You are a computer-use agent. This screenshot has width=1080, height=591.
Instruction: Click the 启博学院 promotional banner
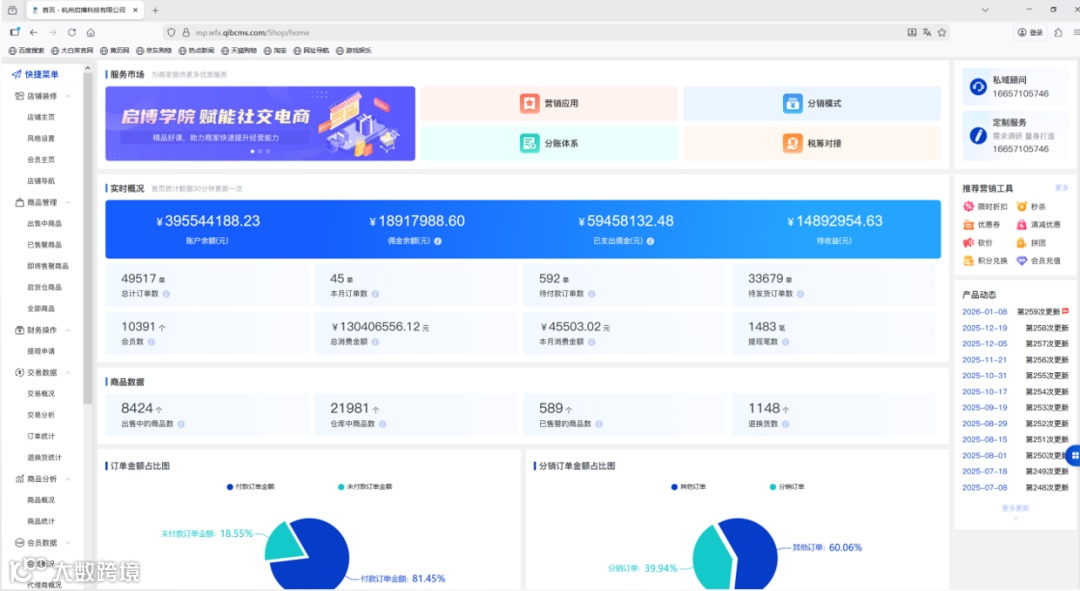(260, 123)
